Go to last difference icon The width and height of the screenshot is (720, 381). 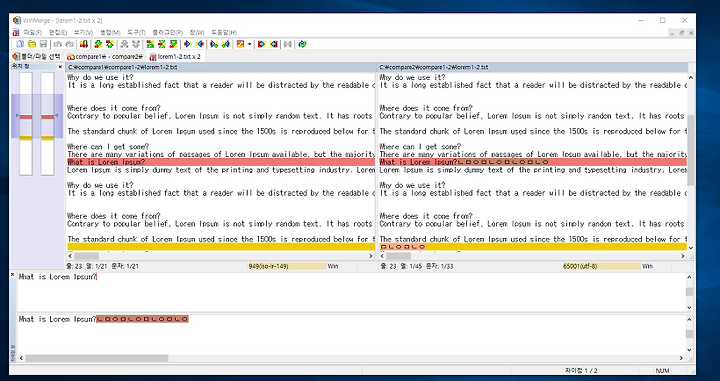coord(173,44)
